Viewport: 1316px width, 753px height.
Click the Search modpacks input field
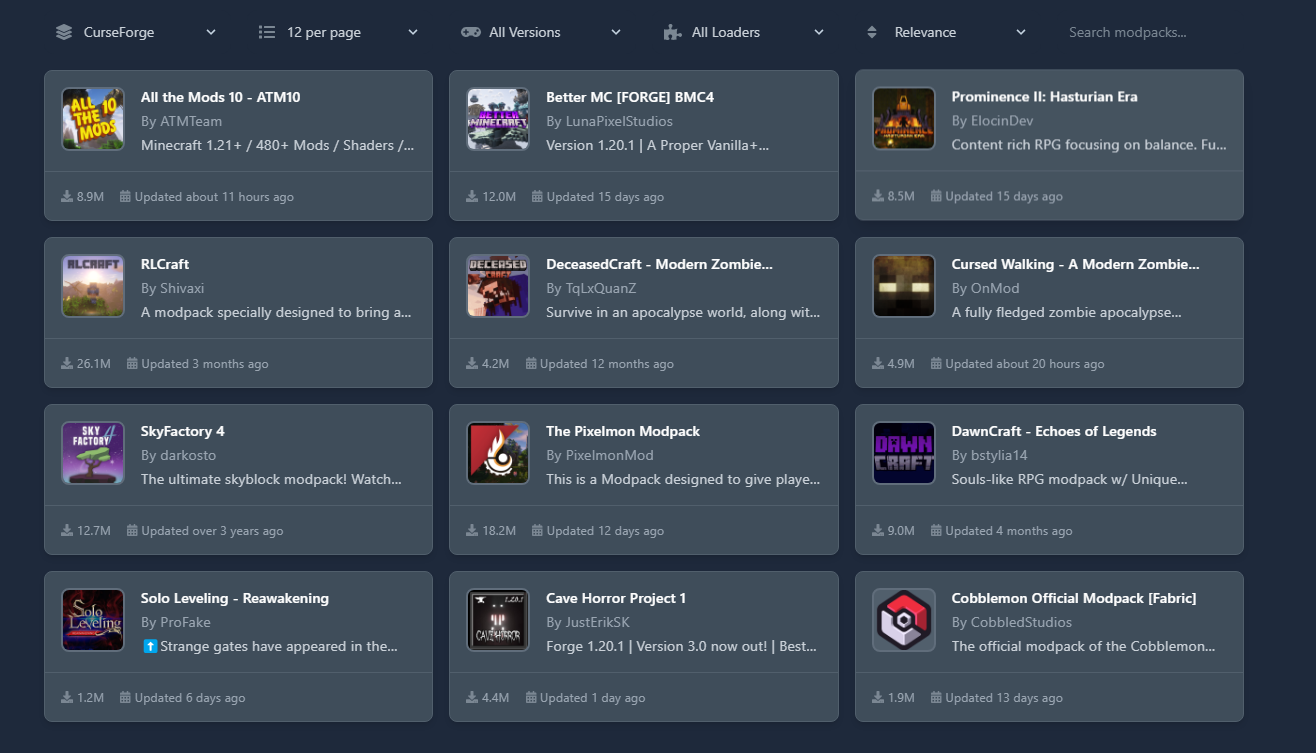(x=1150, y=32)
